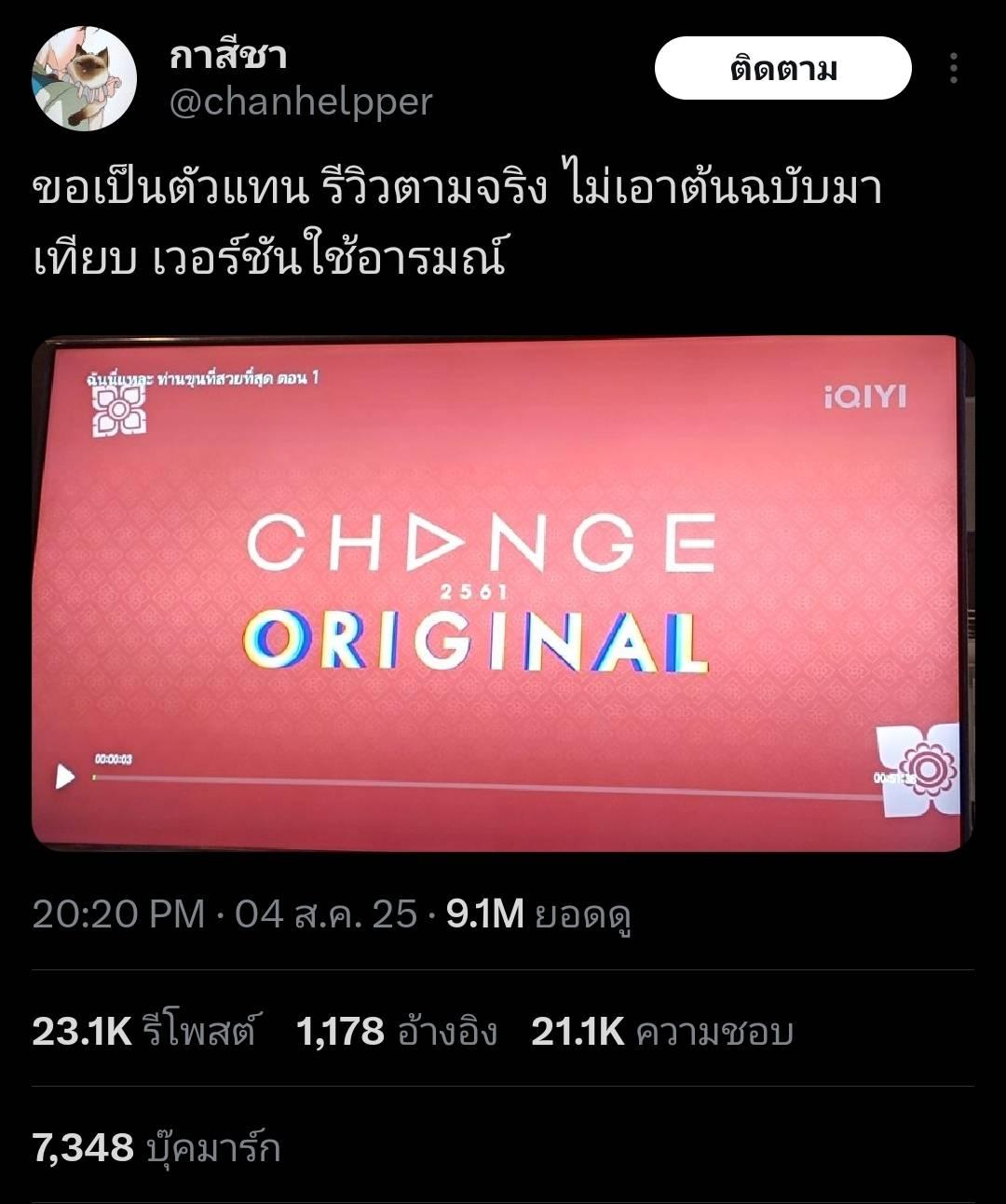This screenshot has width=1006, height=1204.
Task: Click the flower emblem in the video's upper-left corner
Action: (118, 412)
